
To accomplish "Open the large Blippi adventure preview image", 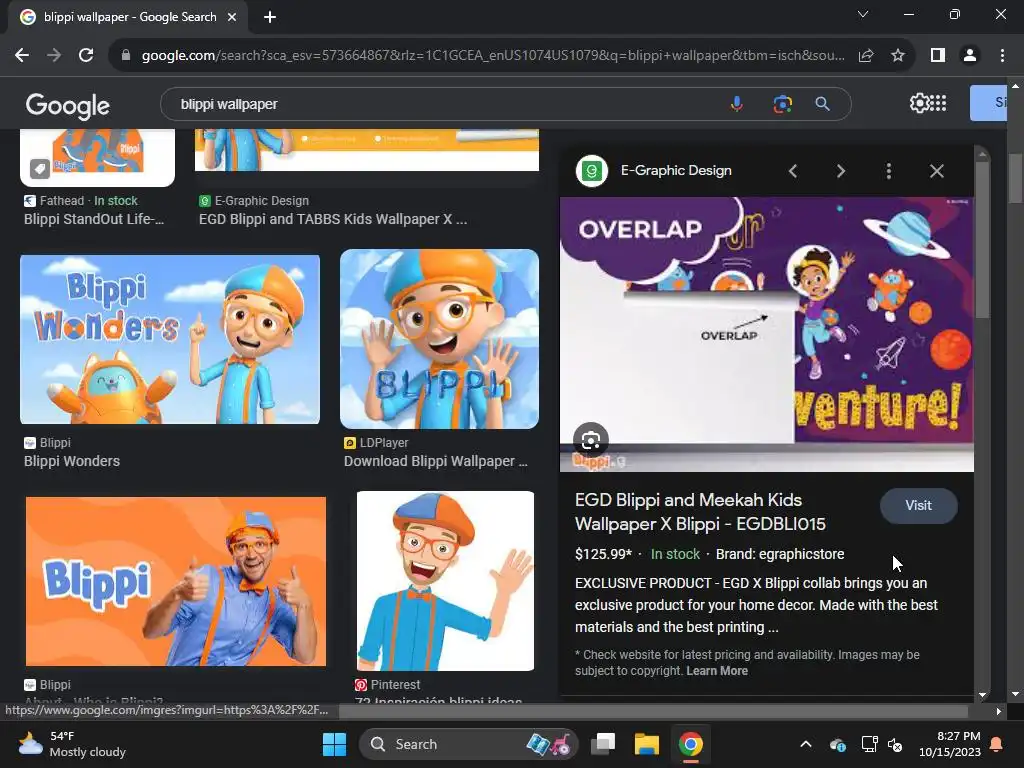I will [767, 334].
